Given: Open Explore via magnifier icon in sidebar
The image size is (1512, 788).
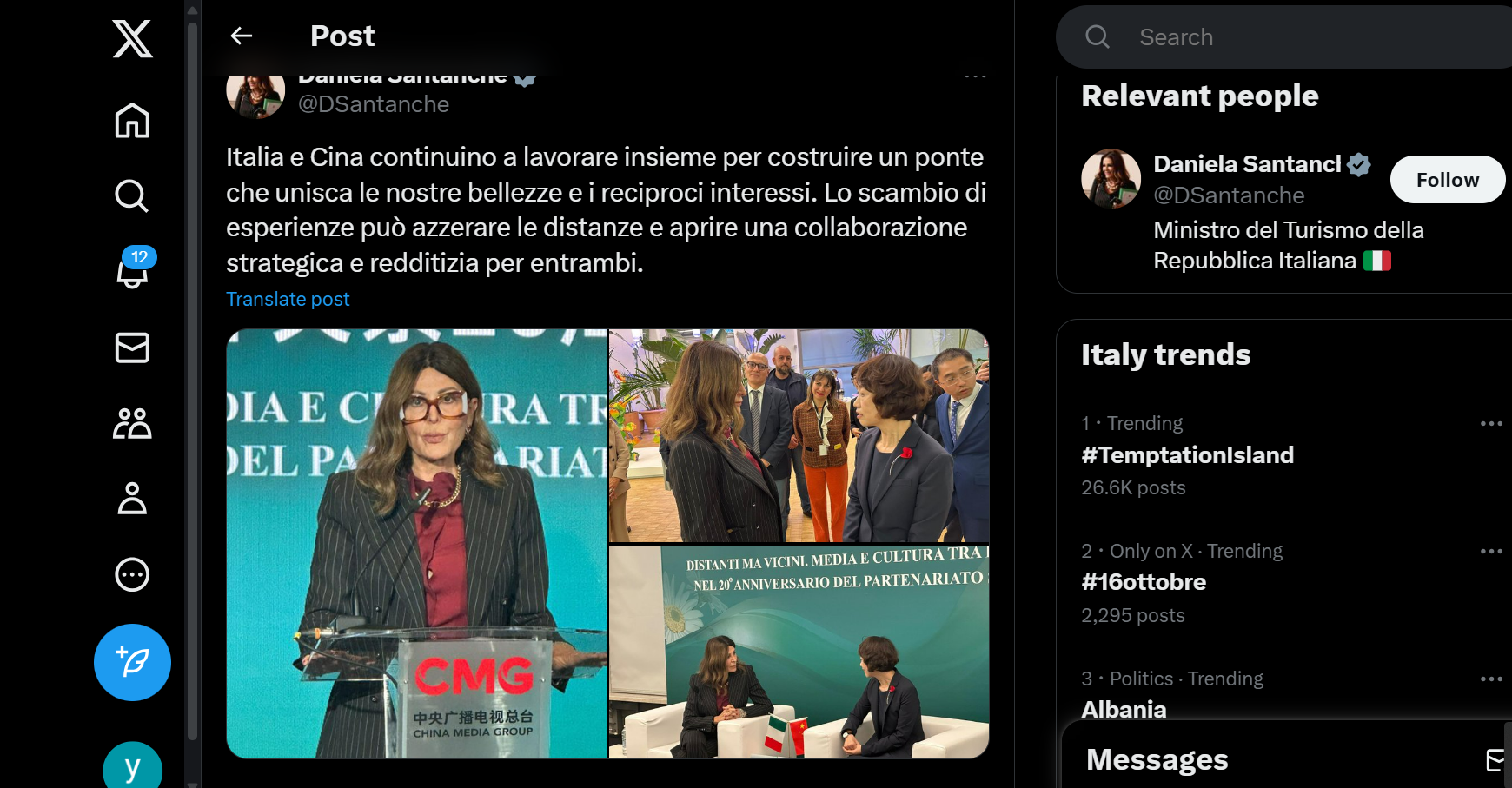Looking at the screenshot, I should coord(132,196).
